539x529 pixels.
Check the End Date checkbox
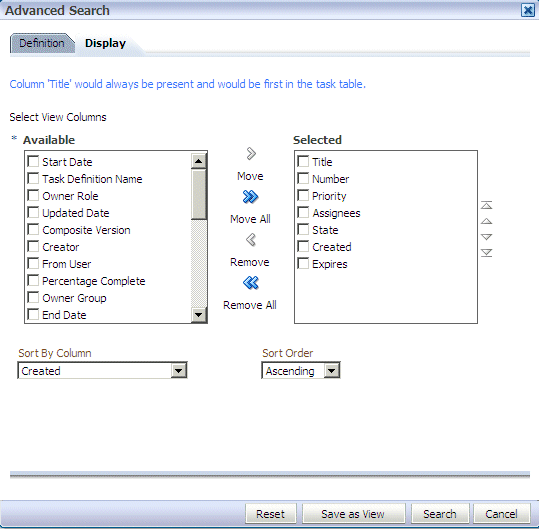tap(33, 315)
